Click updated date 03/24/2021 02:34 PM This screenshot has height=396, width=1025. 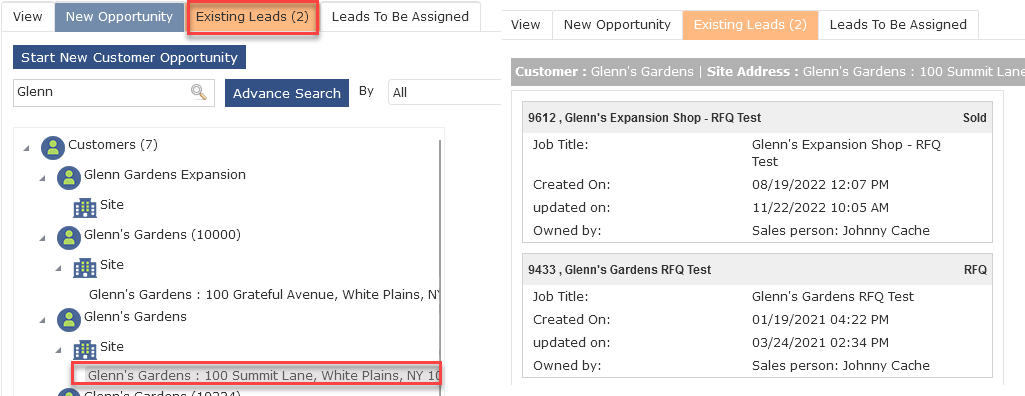(820, 342)
